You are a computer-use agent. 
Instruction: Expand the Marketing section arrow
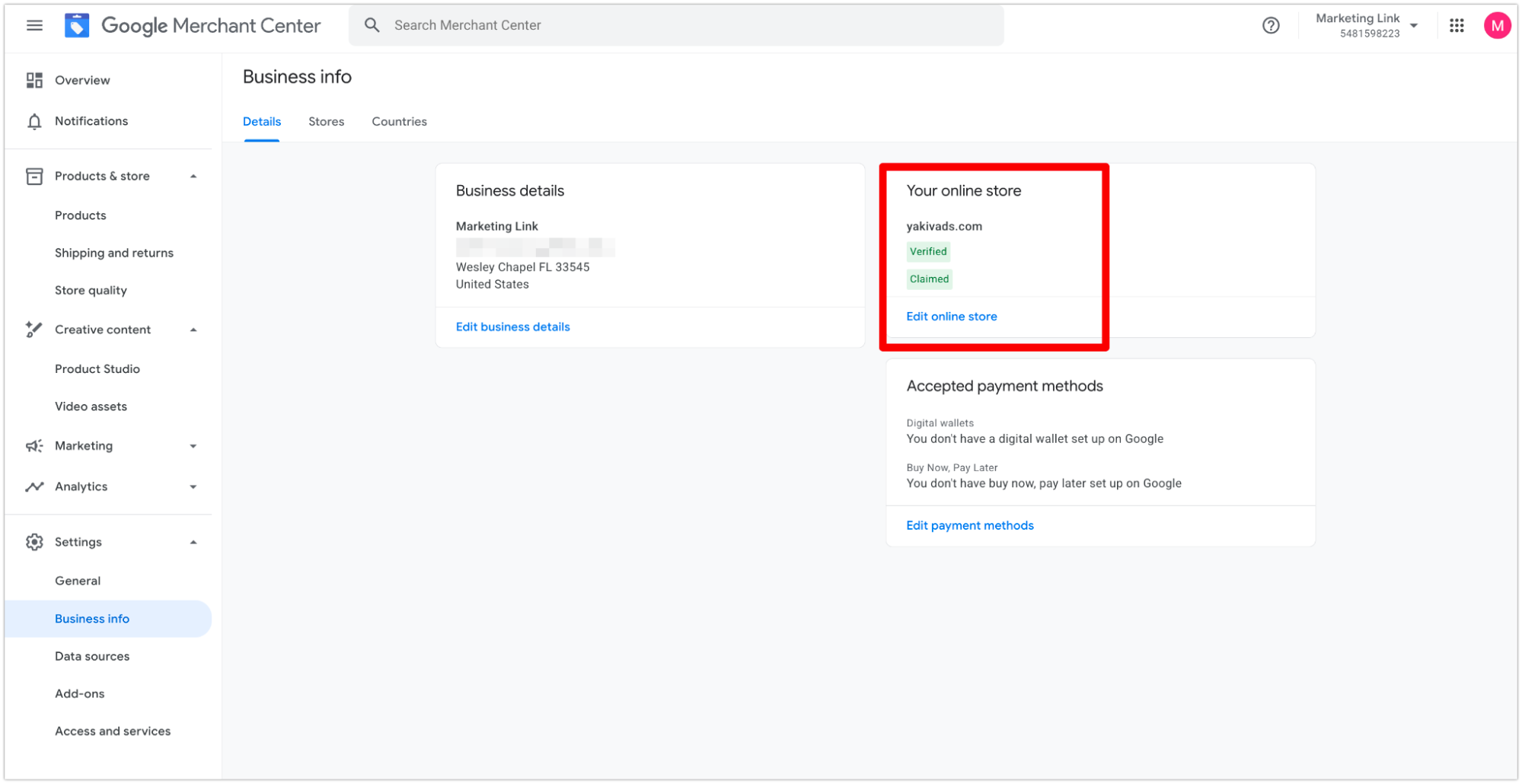[193, 446]
